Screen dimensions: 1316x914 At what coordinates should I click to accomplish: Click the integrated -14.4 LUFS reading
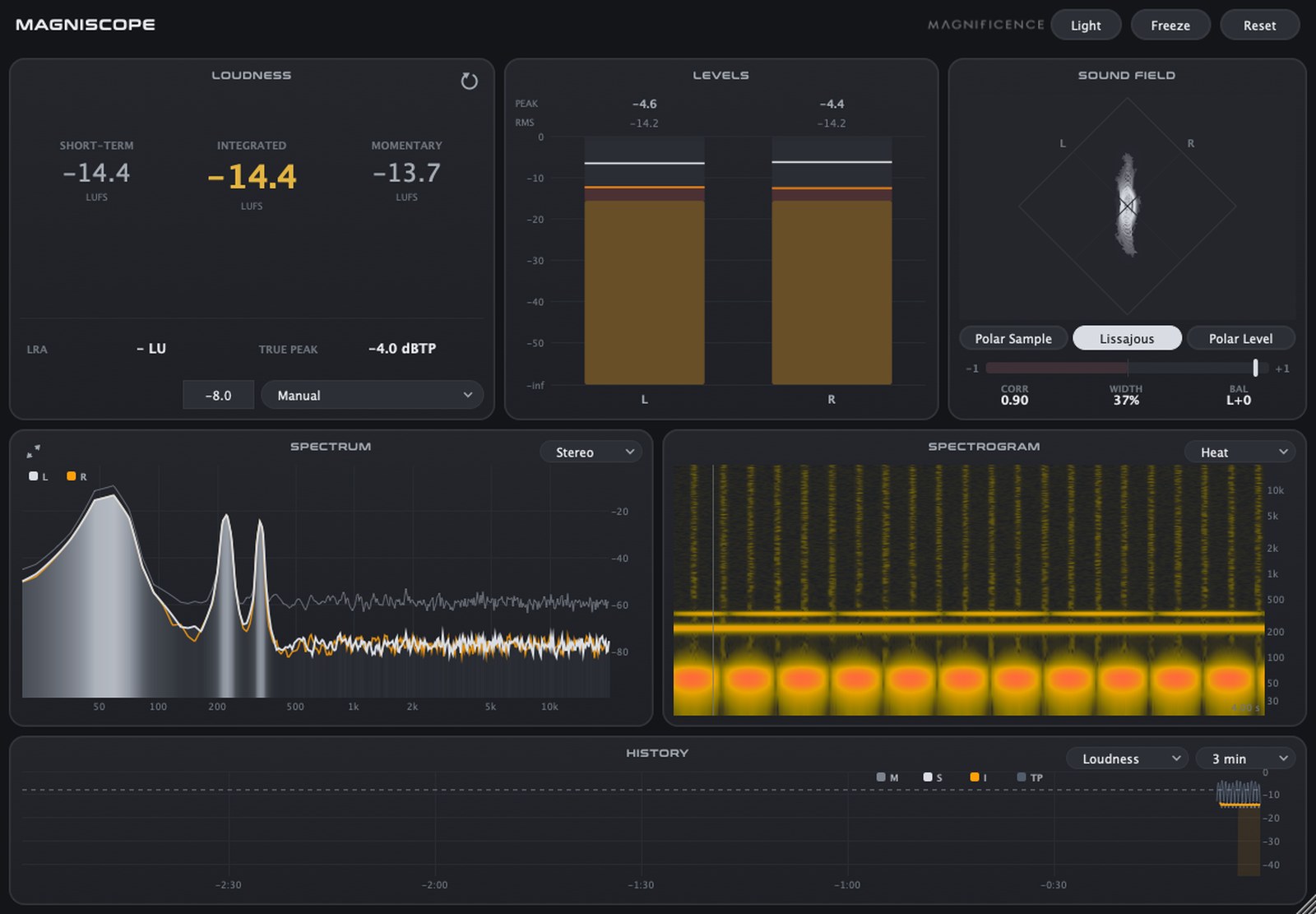point(252,176)
